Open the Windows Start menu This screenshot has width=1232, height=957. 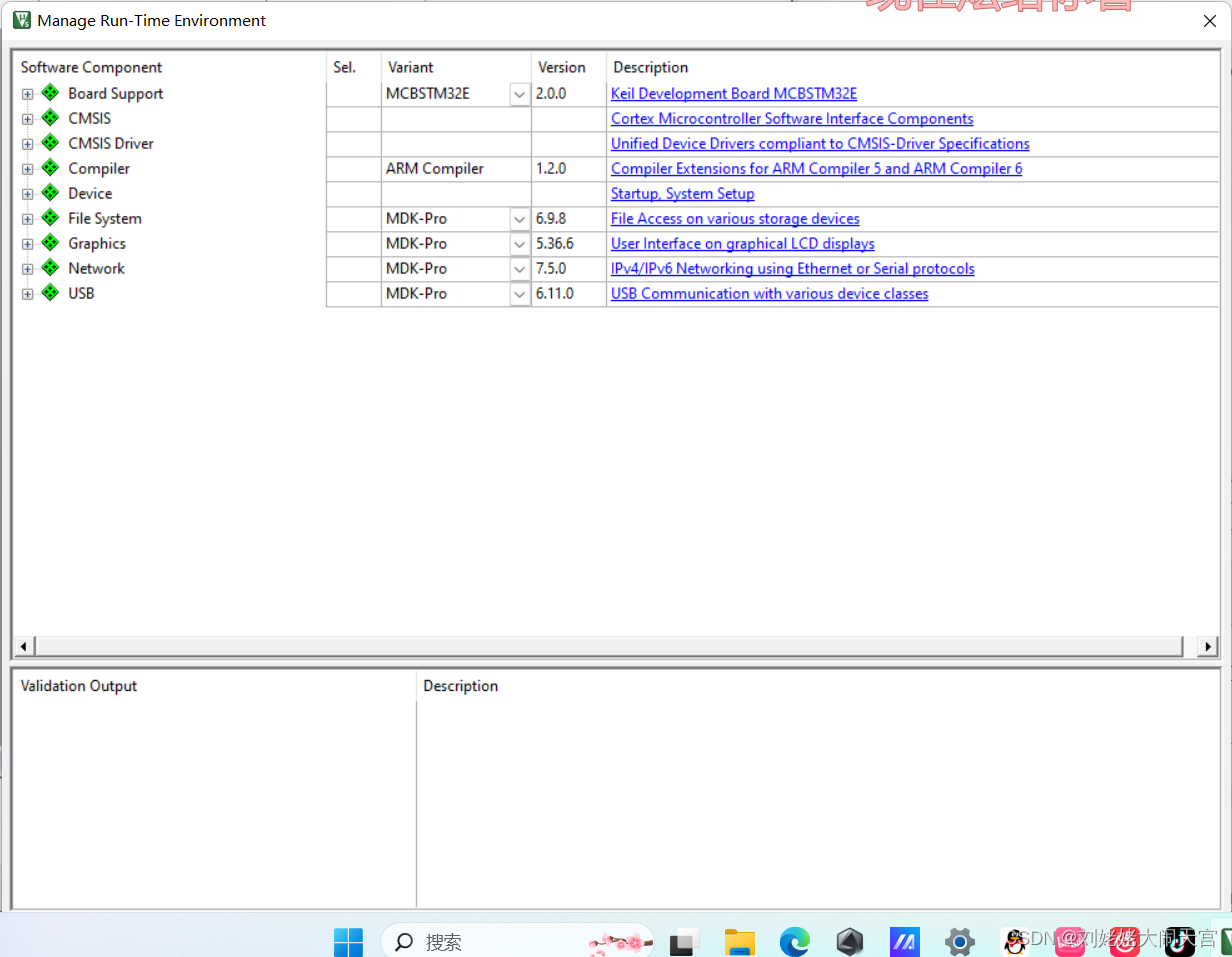tap(348, 941)
